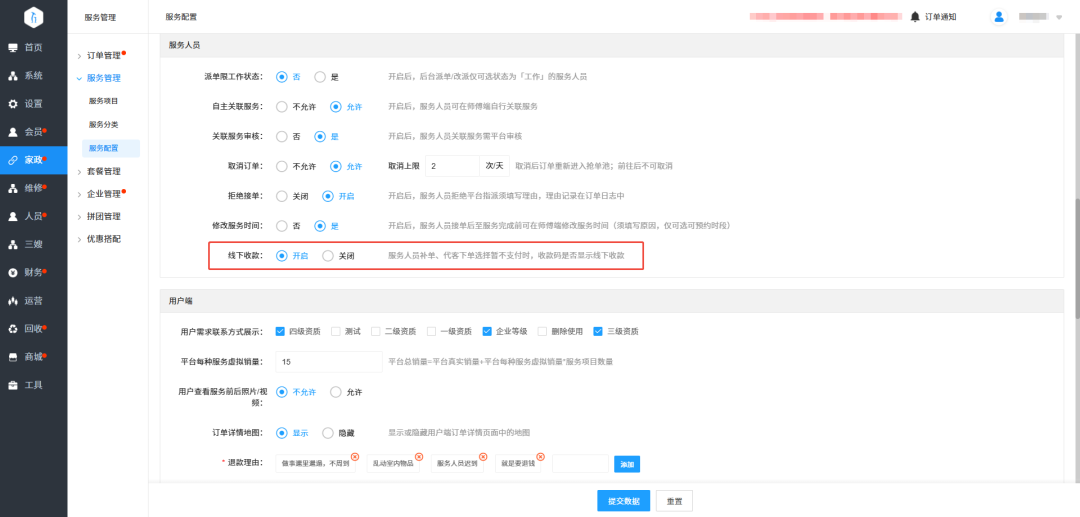Viewport: 1080px width, 517px height.
Task: Click the 提交数据 button
Action: (x=623, y=501)
